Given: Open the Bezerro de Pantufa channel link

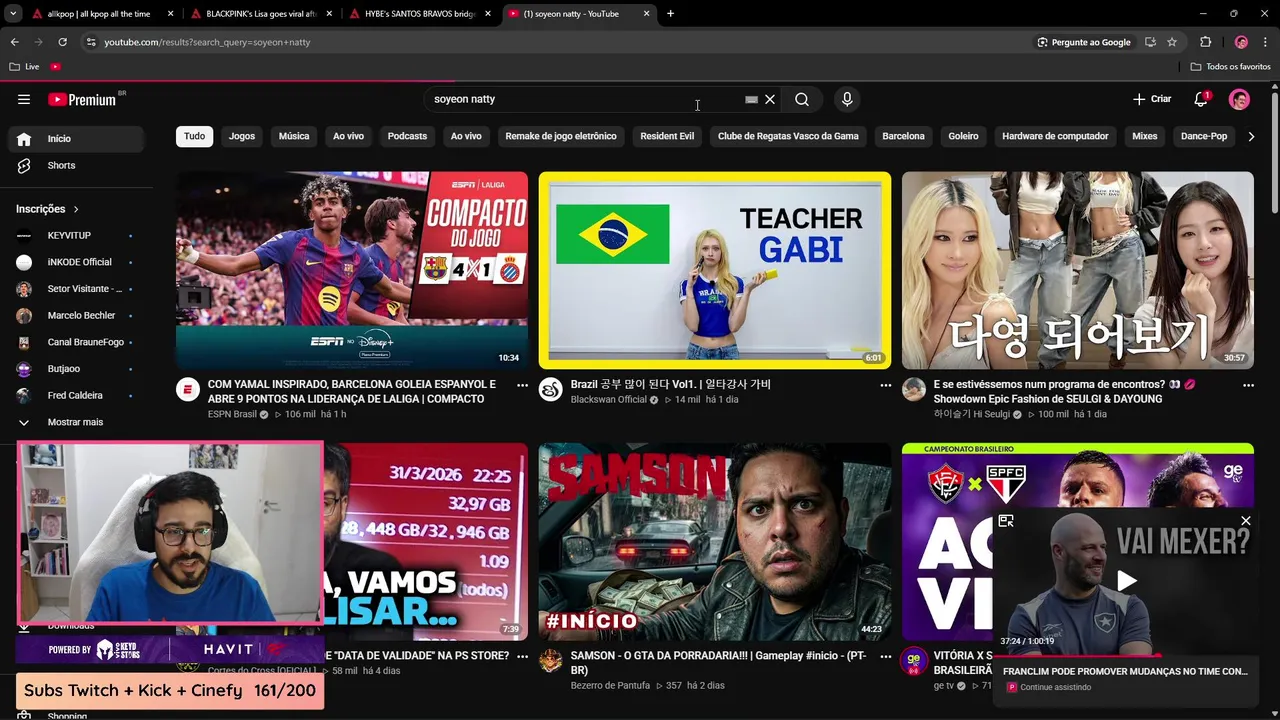Looking at the screenshot, I should pos(610,685).
